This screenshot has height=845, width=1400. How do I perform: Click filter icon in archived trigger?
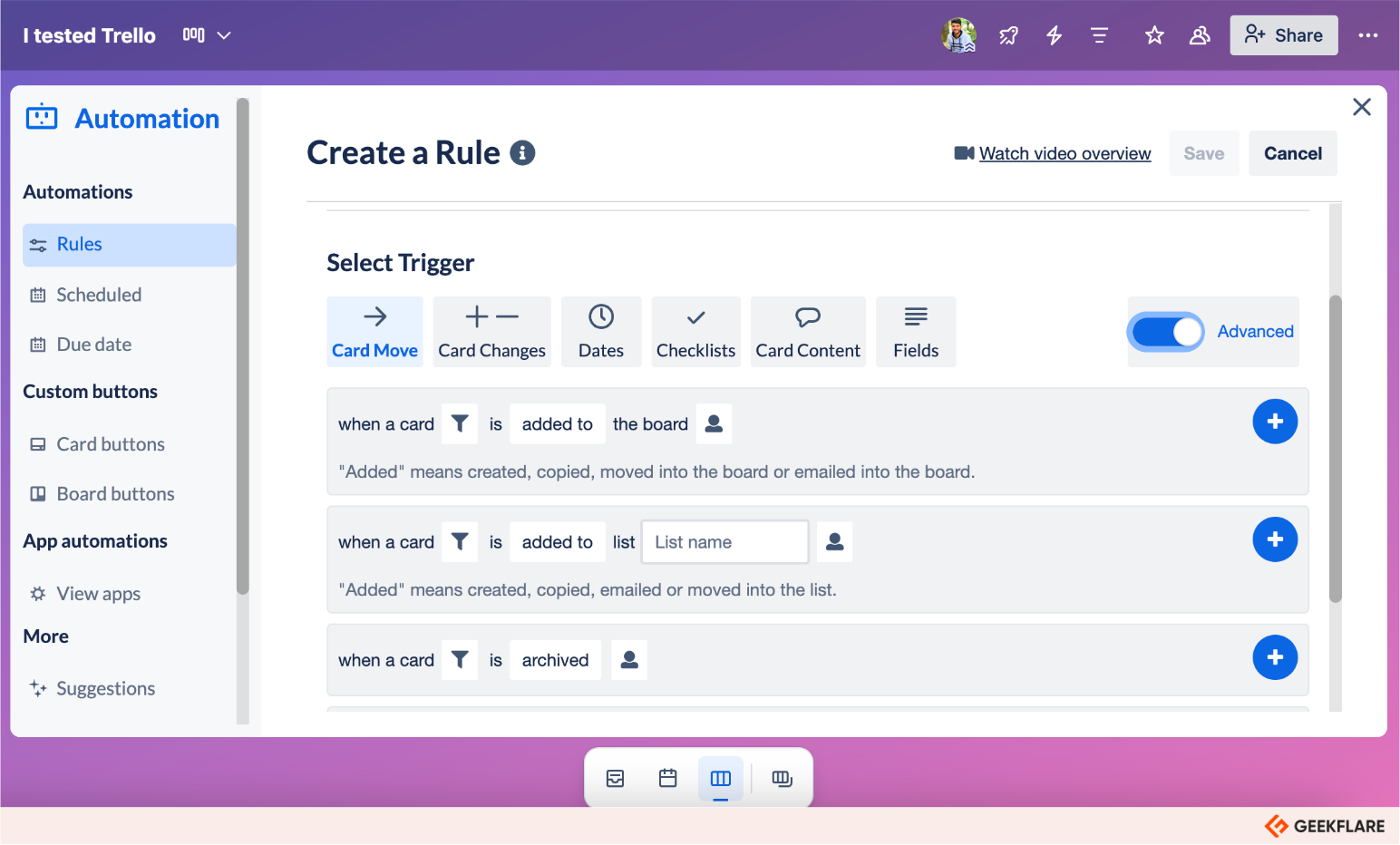pos(460,660)
